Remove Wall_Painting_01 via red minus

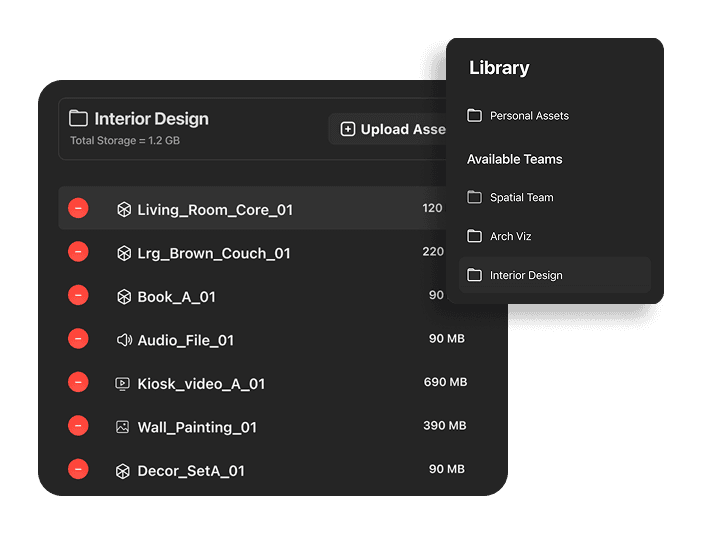(x=78, y=426)
